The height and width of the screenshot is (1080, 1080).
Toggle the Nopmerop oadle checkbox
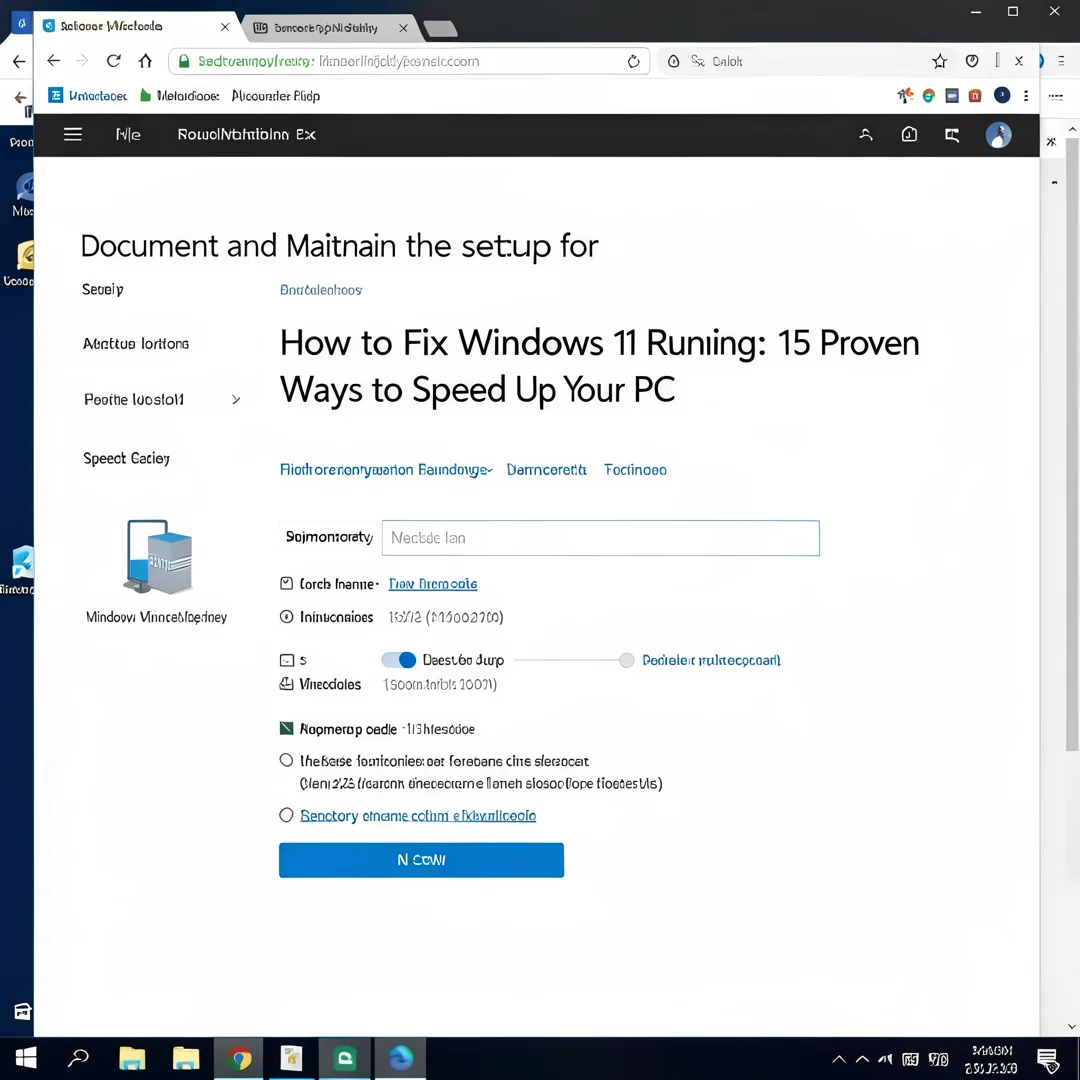point(287,728)
